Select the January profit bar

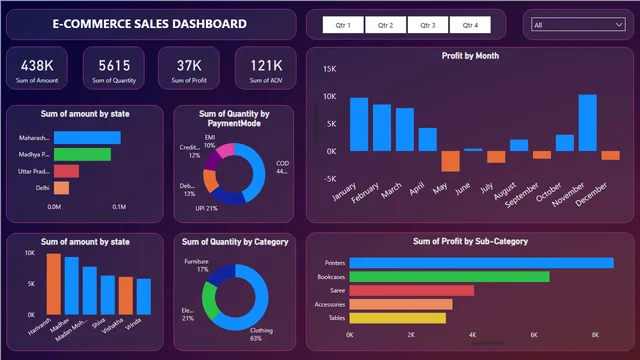pos(359,124)
